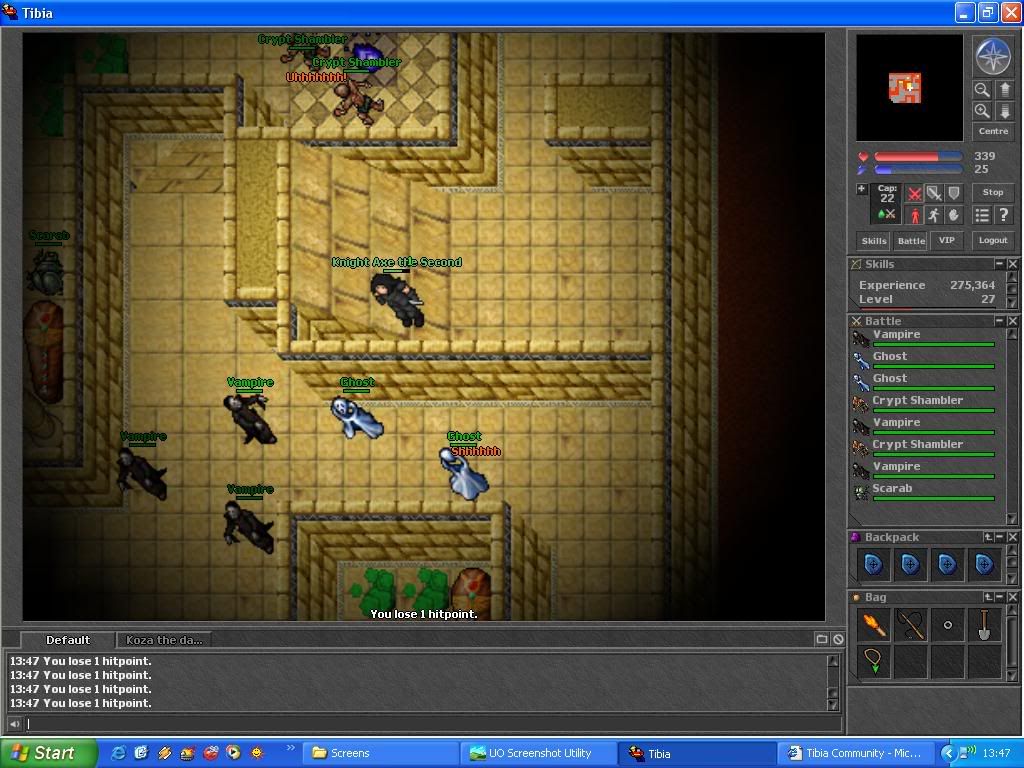This screenshot has height=768, width=1024.
Task: Minimize the Battle panel
Action: [x=999, y=321]
